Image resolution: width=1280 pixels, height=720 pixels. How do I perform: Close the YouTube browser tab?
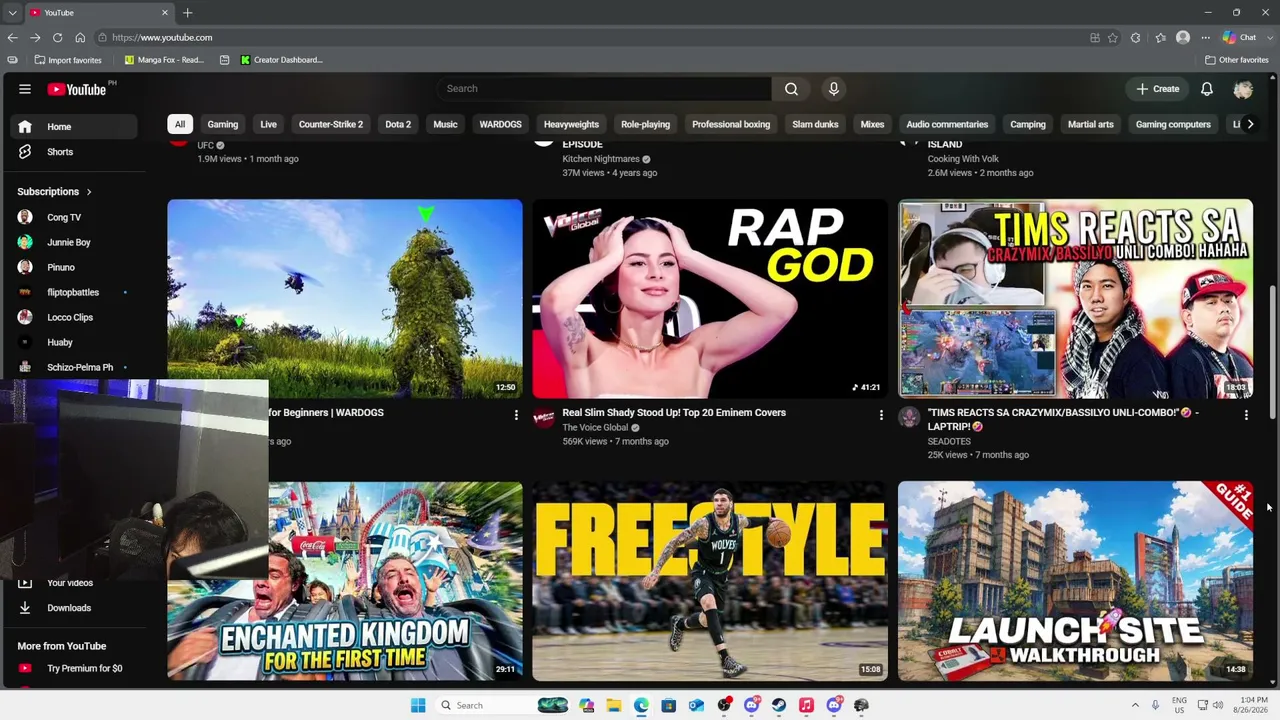click(165, 13)
